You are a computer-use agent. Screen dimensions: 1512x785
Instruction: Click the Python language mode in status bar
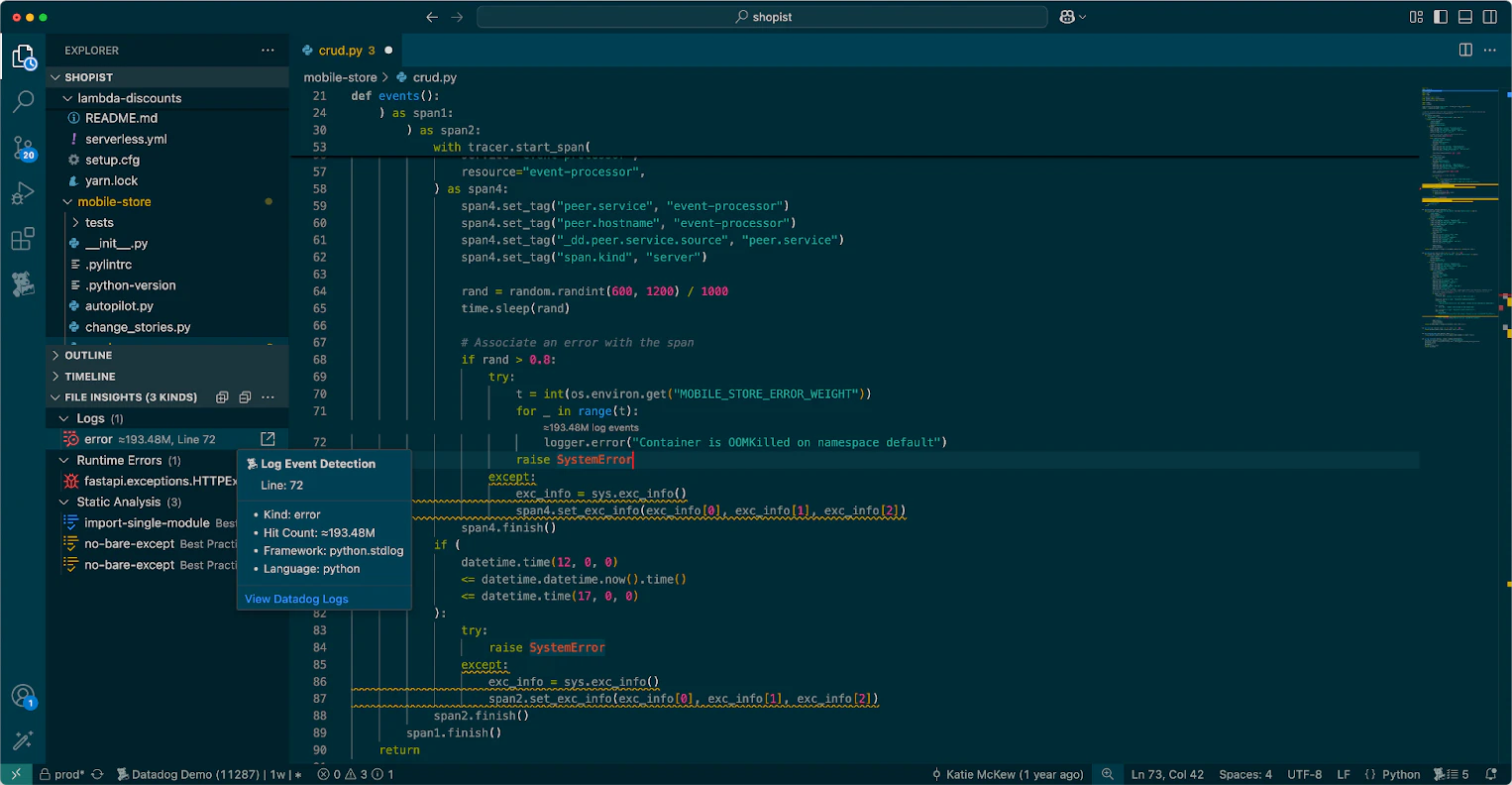click(x=1400, y=774)
